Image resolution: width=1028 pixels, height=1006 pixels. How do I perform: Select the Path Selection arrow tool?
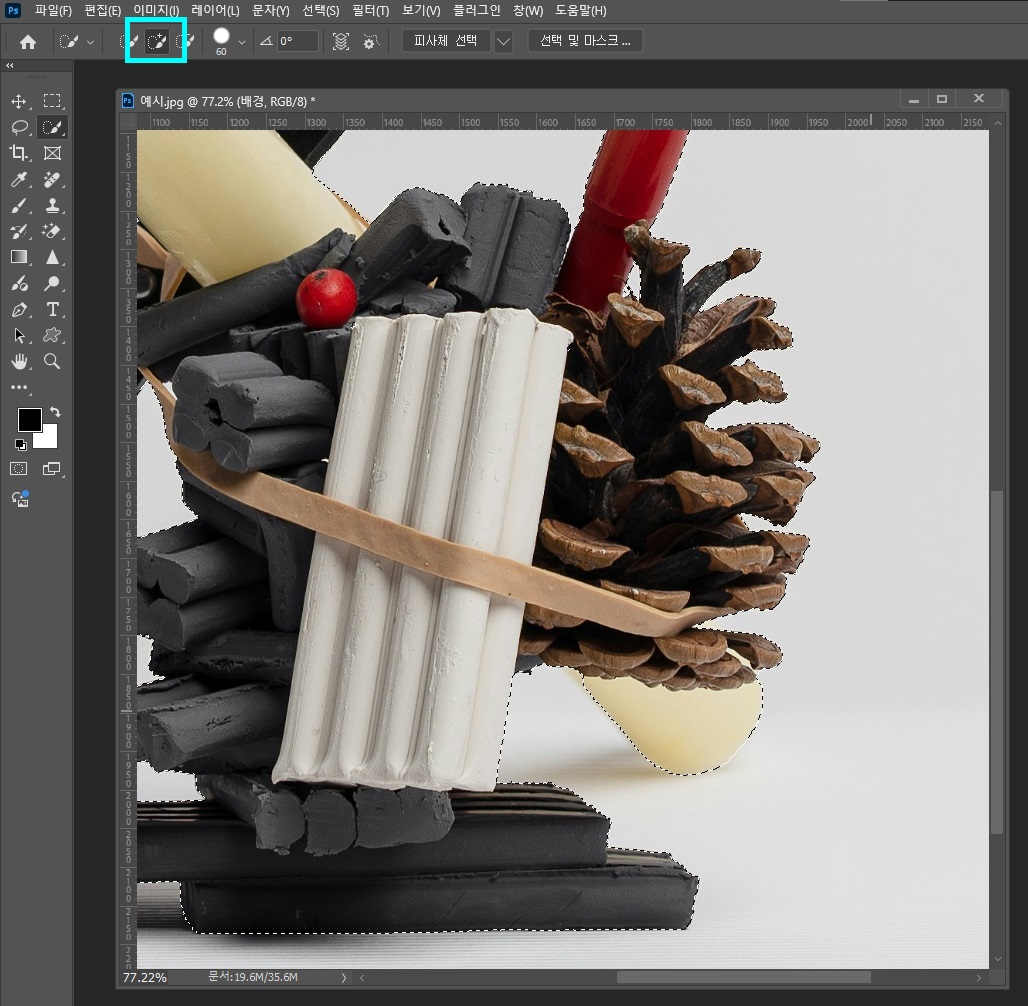click(x=19, y=336)
